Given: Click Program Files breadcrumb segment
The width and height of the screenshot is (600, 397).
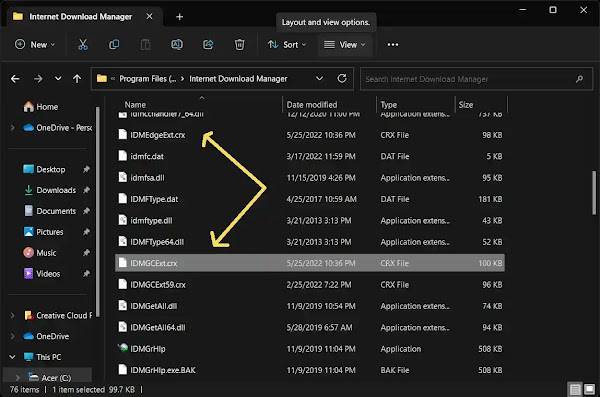Looking at the screenshot, I should coord(148,79).
